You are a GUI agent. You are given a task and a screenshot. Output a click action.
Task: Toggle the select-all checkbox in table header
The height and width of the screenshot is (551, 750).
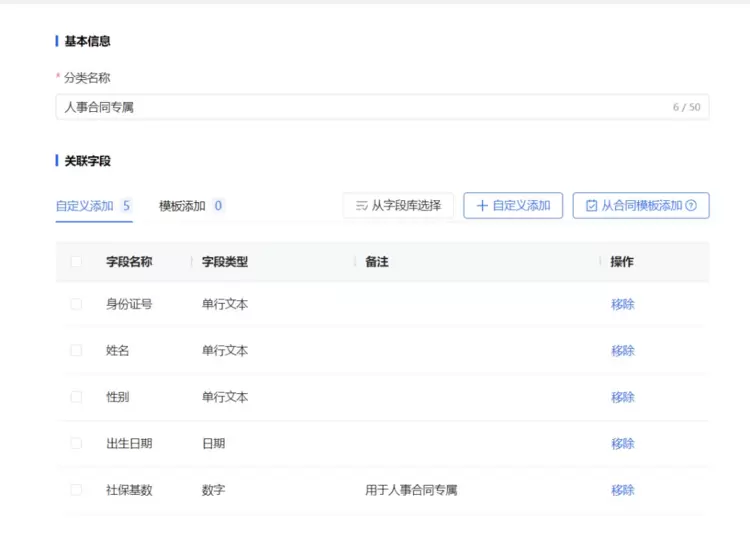tap(77, 262)
